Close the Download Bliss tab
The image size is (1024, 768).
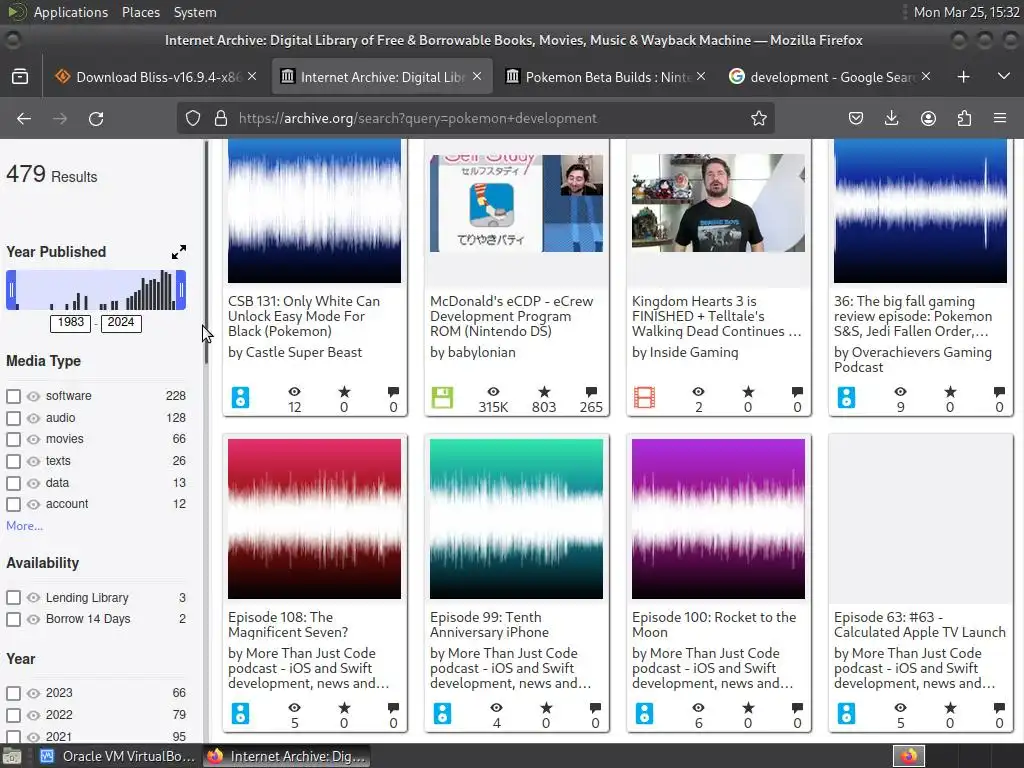(252, 76)
